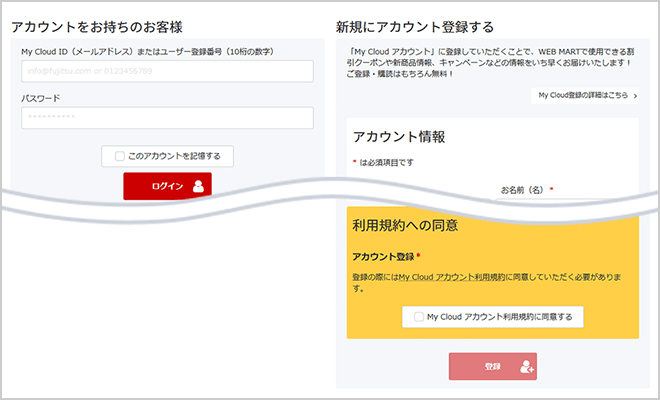Check the My Cloud アカウント利用規約に同意する box
The width and height of the screenshot is (660, 400).
point(419,317)
